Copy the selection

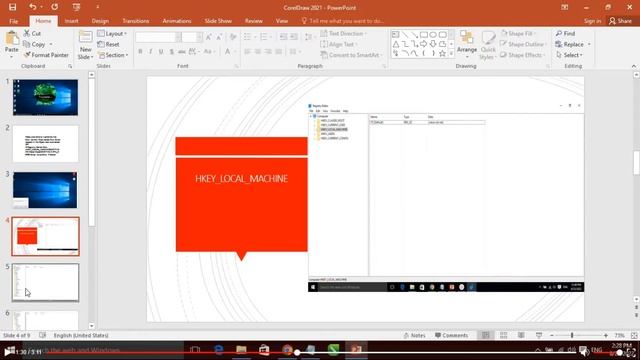pyautogui.click(x=34, y=44)
